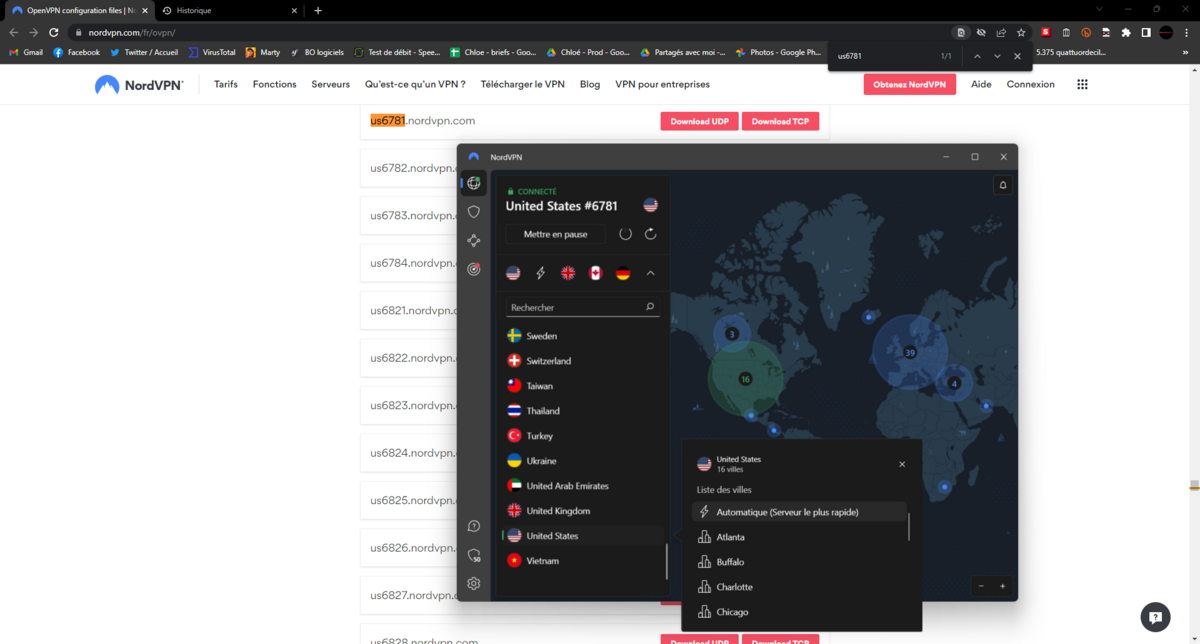Viewport: 1200px width, 644px height.
Task: Open a new browser tab
Action: click(x=318, y=10)
